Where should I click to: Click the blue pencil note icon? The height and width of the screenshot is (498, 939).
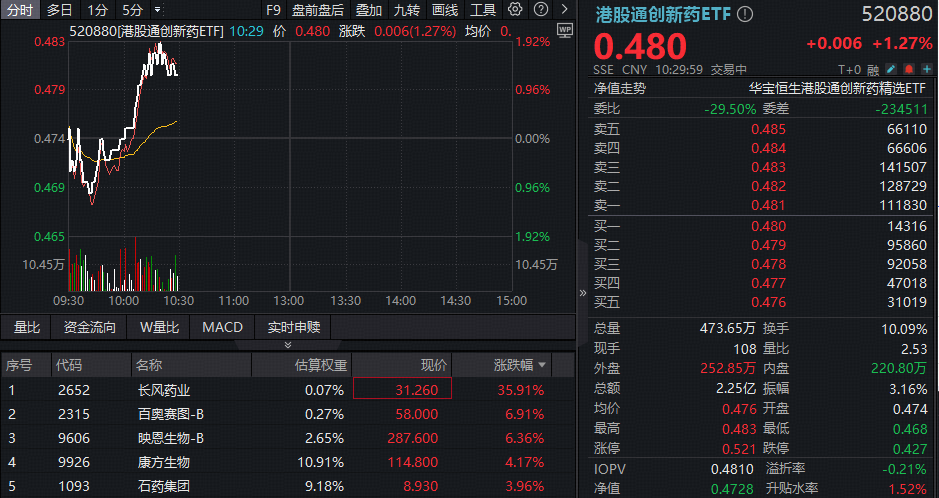pyautogui.click(x=891, y=70)
